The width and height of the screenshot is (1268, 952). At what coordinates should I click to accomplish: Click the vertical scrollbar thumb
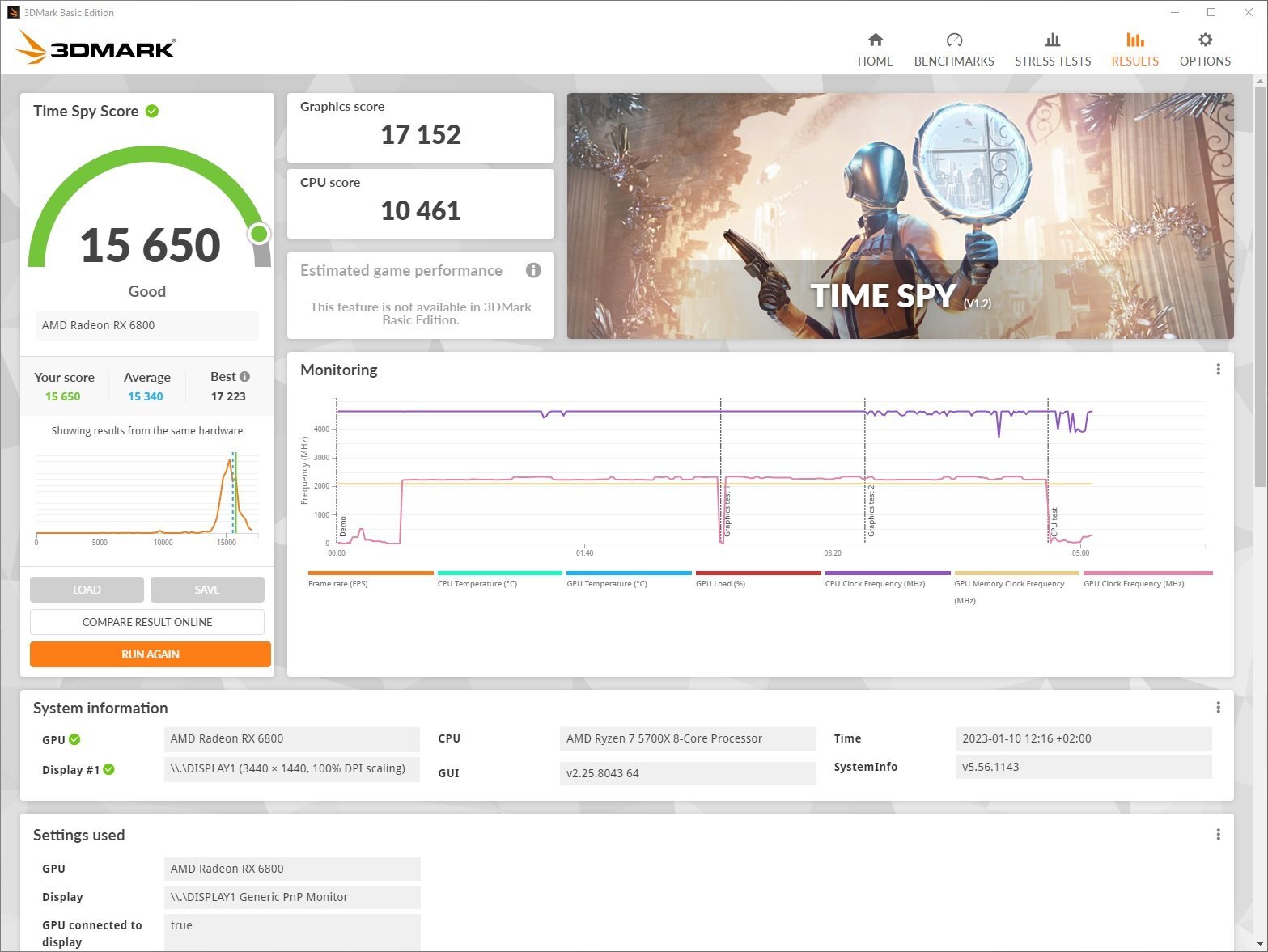coord(1260,287)
